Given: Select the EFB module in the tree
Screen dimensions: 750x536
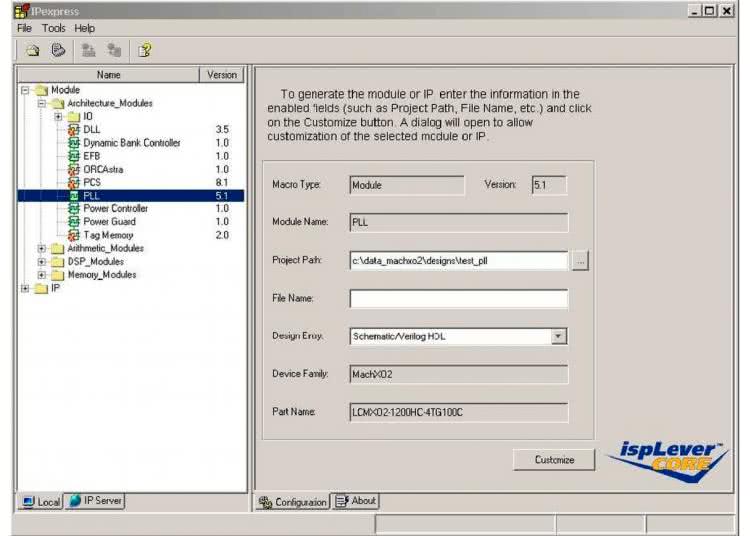Looking at the screenshot, I should [x=92, y=156].
